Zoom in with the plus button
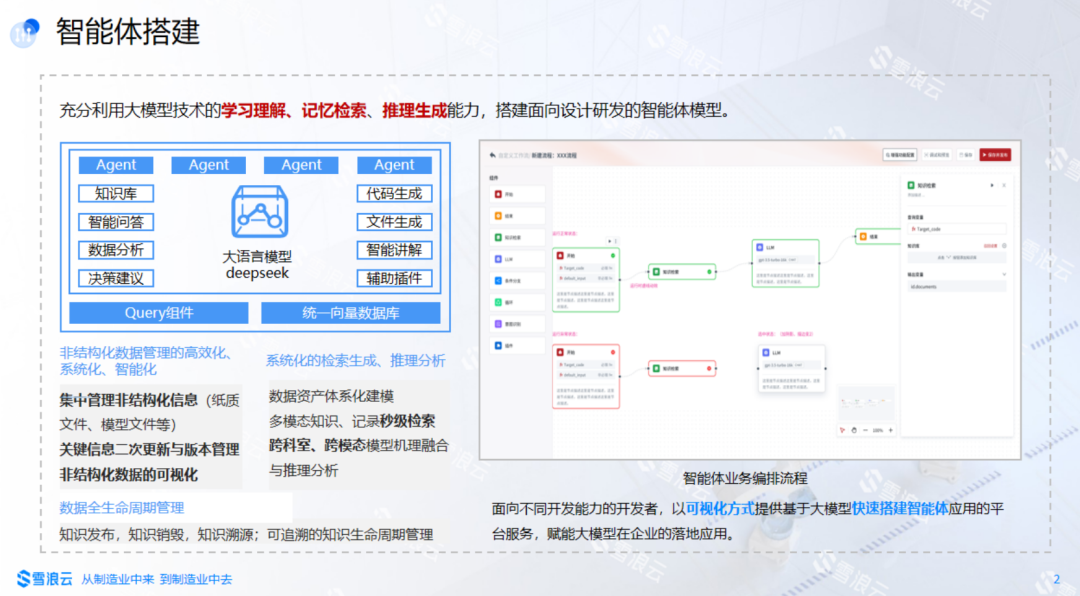Image resolution: width=1080 pixels, height=596 pixels. point(891,430)
